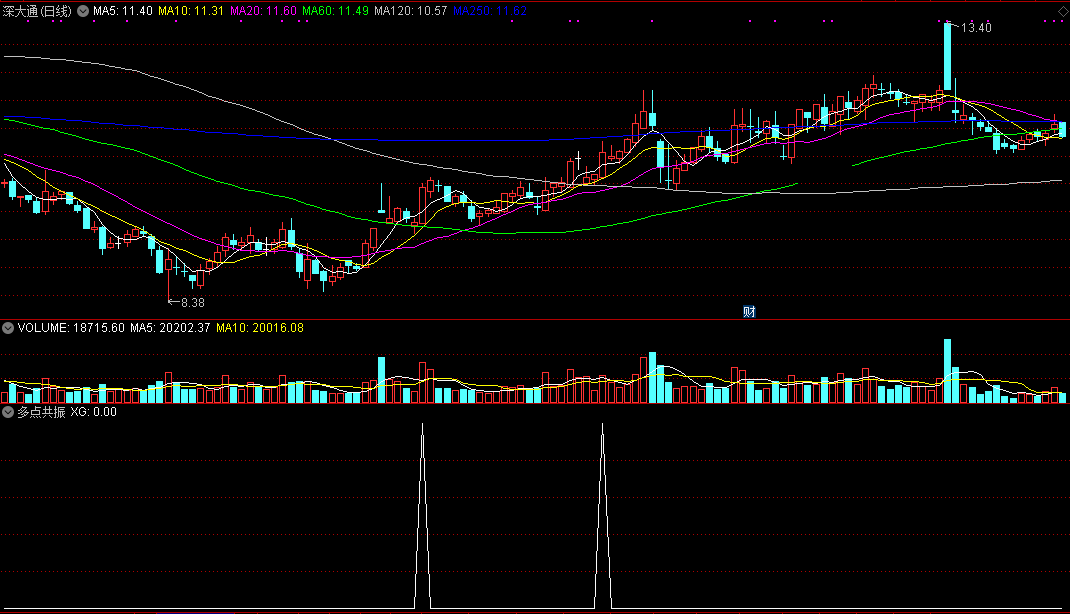Click the MA60: 11.49 label
The width and height of the screenshot is (1070, 614).
click(x=336, y=11)
